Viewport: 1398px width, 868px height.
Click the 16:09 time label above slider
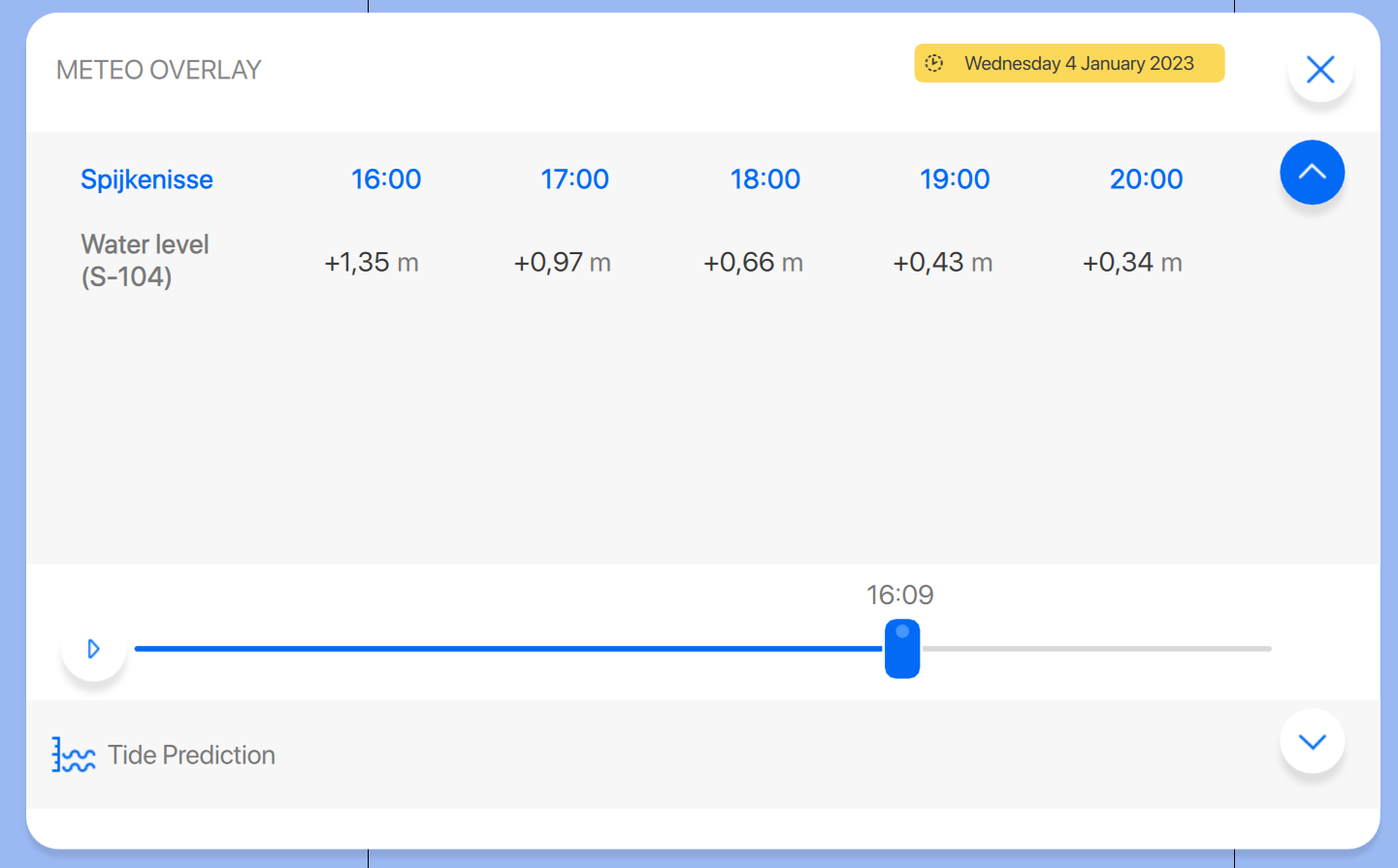pos(899,595)
